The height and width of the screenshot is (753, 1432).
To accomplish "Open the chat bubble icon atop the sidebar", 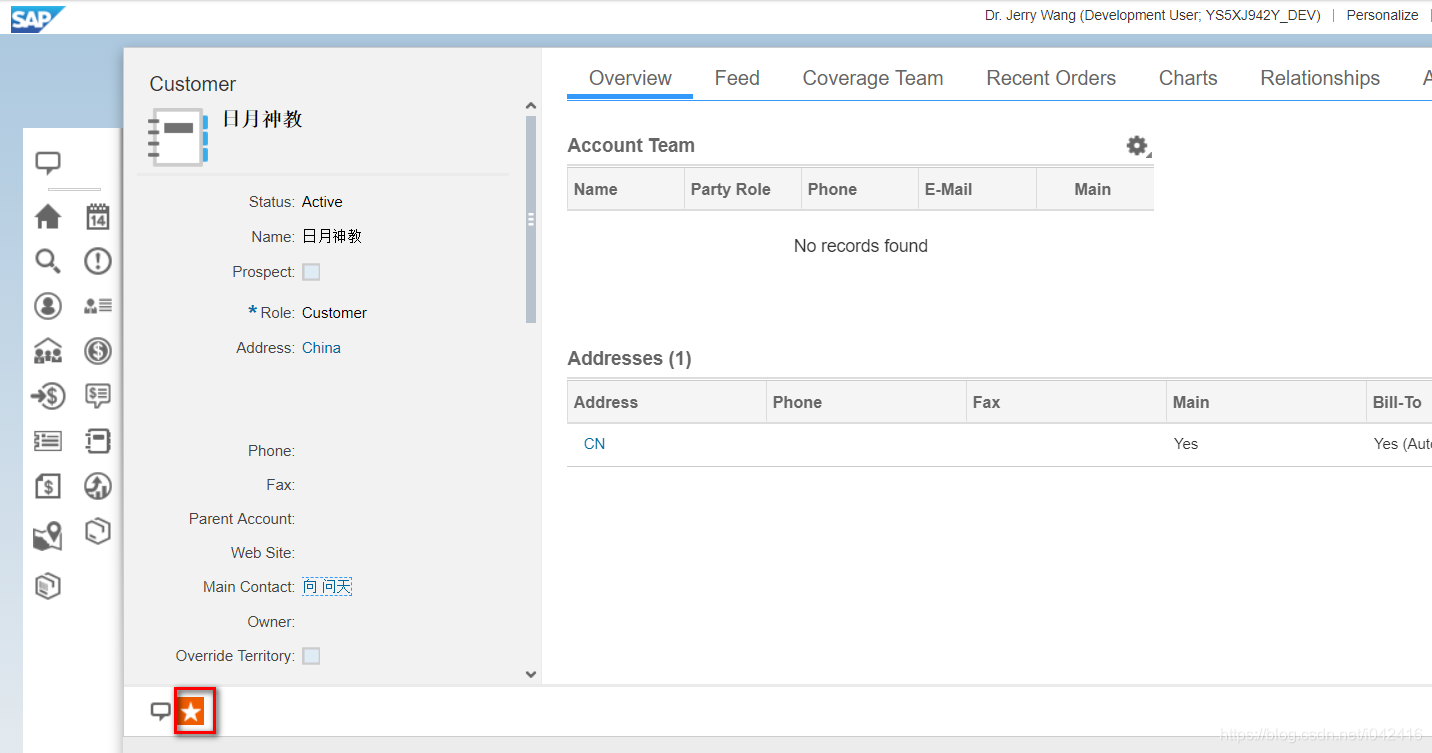I will click(48, 163).
